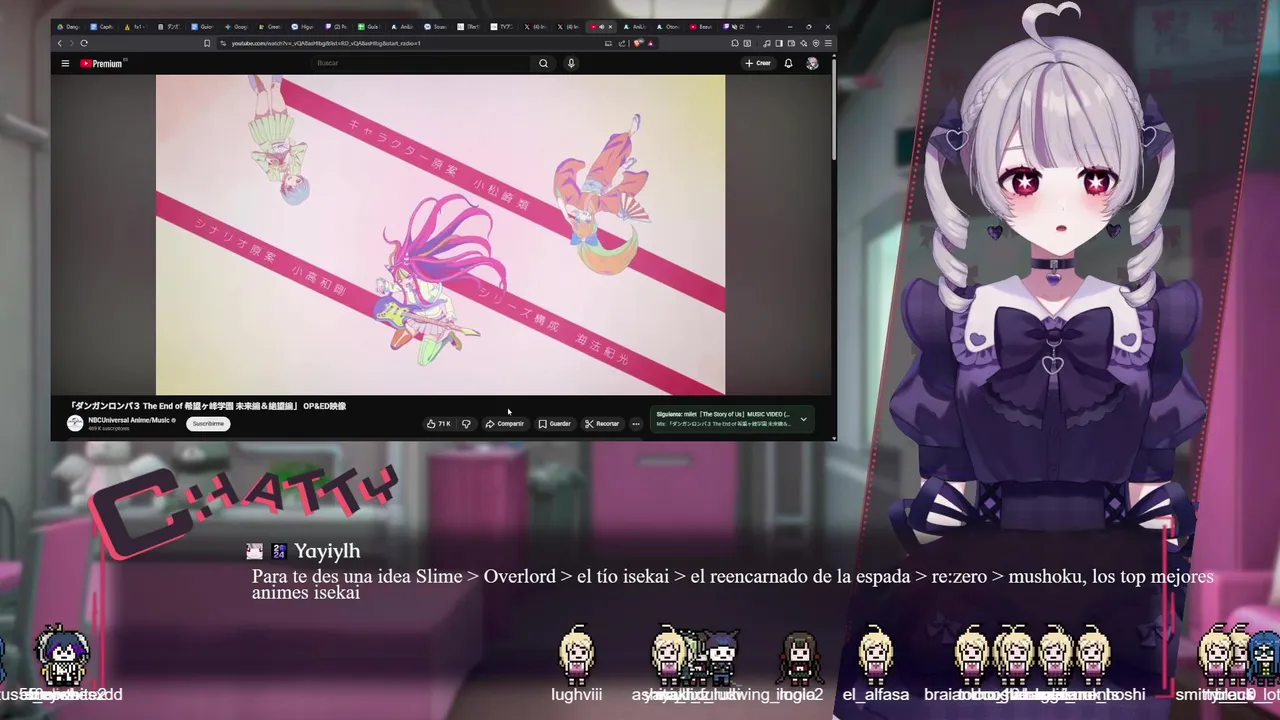
Task: Reload the page with browser refresh icon
Action: pyautogui.click(x=84, y=43)
